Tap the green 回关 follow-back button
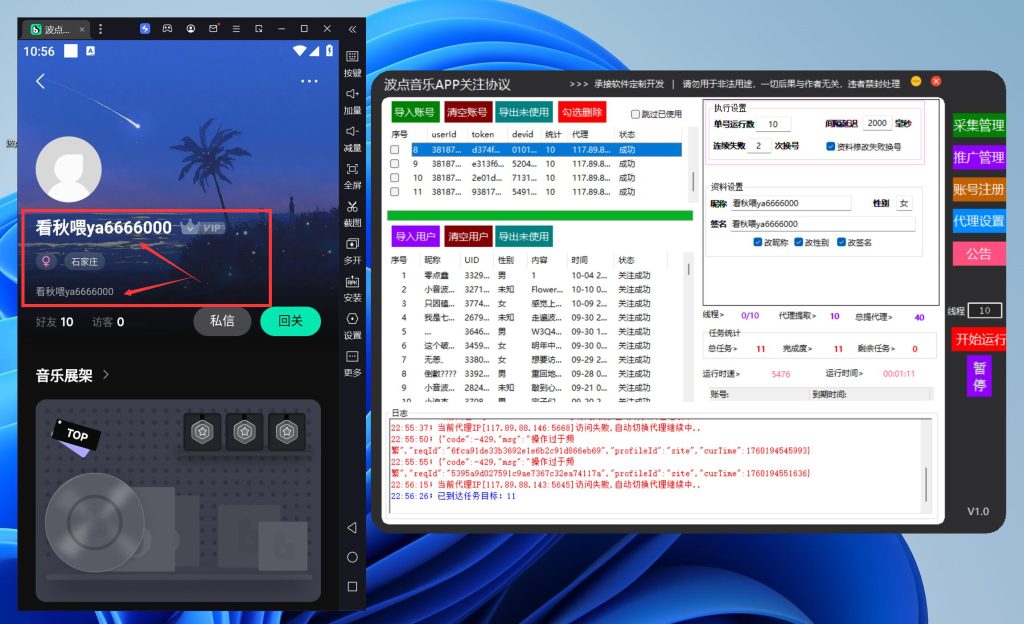The width and height of the screenshot is (1024, 624). (290, 321)
